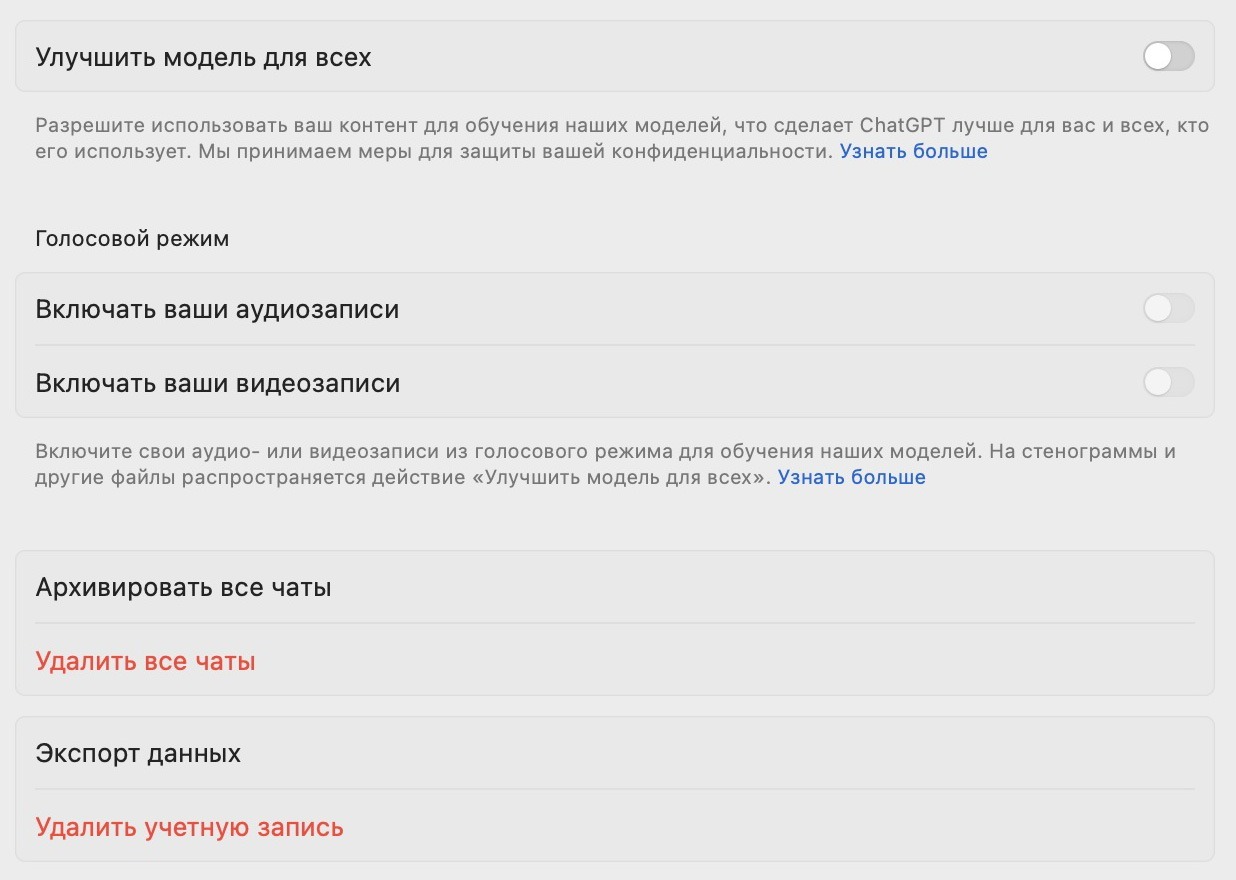The width and height of the screenshot is (1236, 880).
Task: Turn on "Включать ваши видеозаписи" switch
Action: 1168,382
